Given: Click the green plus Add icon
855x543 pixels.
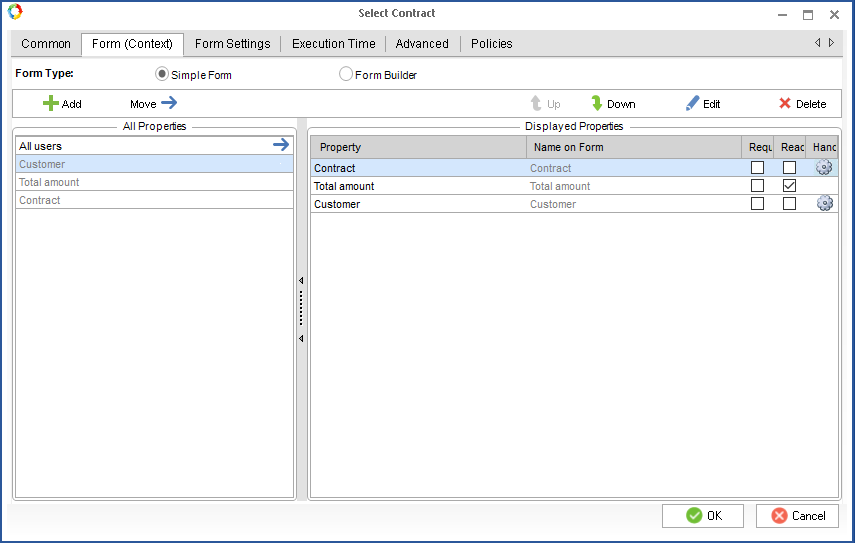Looking at the screenshot, I should 51,104.
